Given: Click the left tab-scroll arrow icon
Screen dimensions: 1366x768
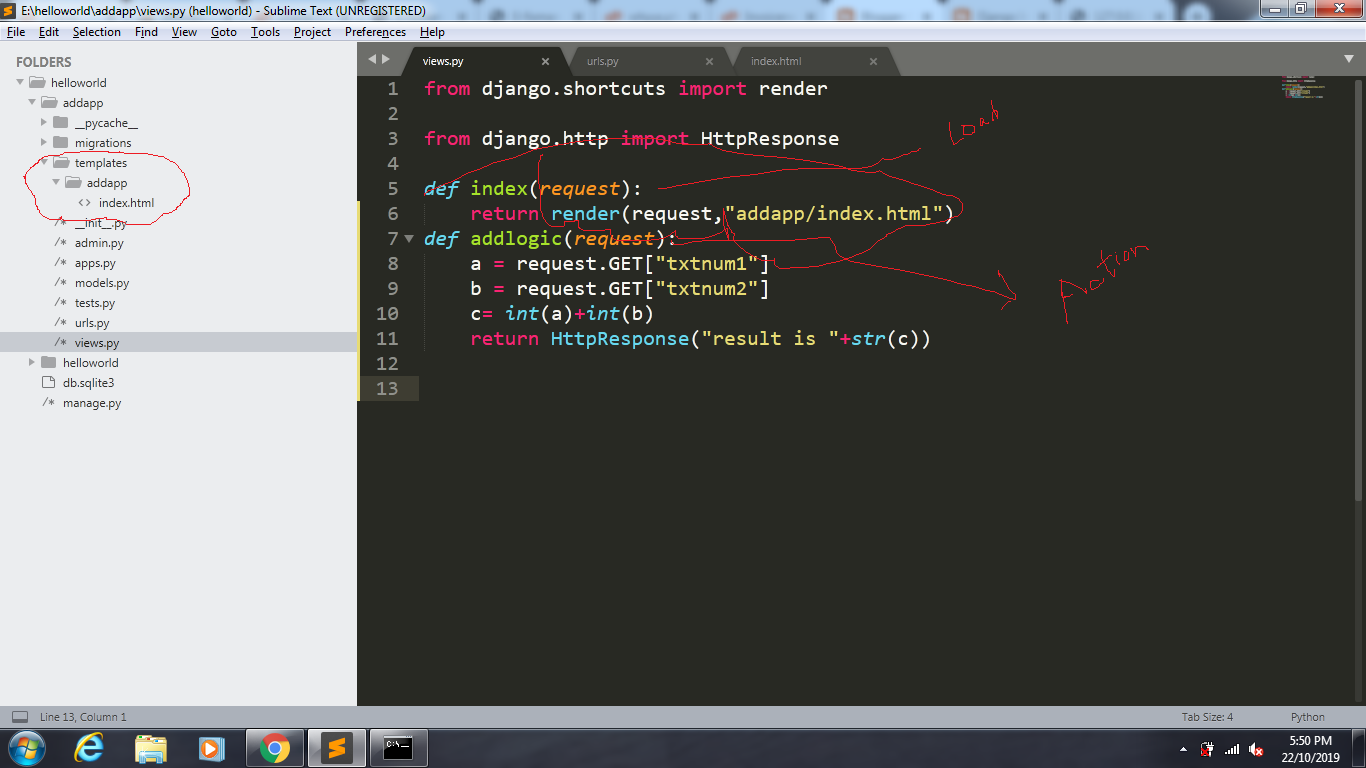Looking at the screenshot, I should point(371,59).
